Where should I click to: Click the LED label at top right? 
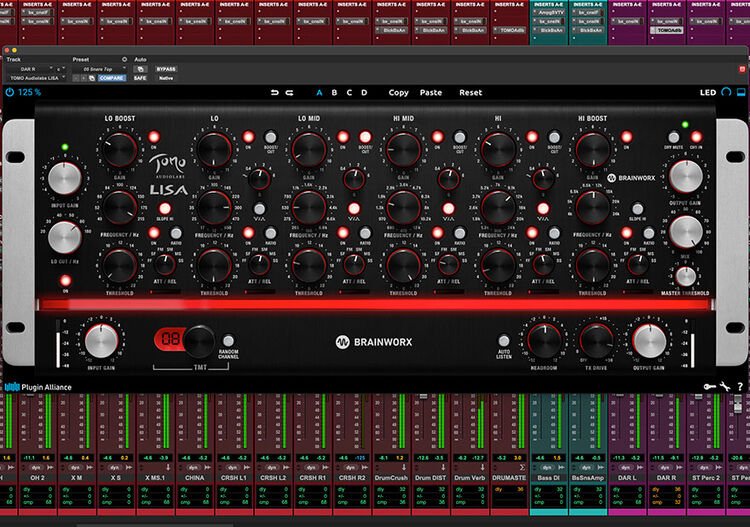[708, 93]
